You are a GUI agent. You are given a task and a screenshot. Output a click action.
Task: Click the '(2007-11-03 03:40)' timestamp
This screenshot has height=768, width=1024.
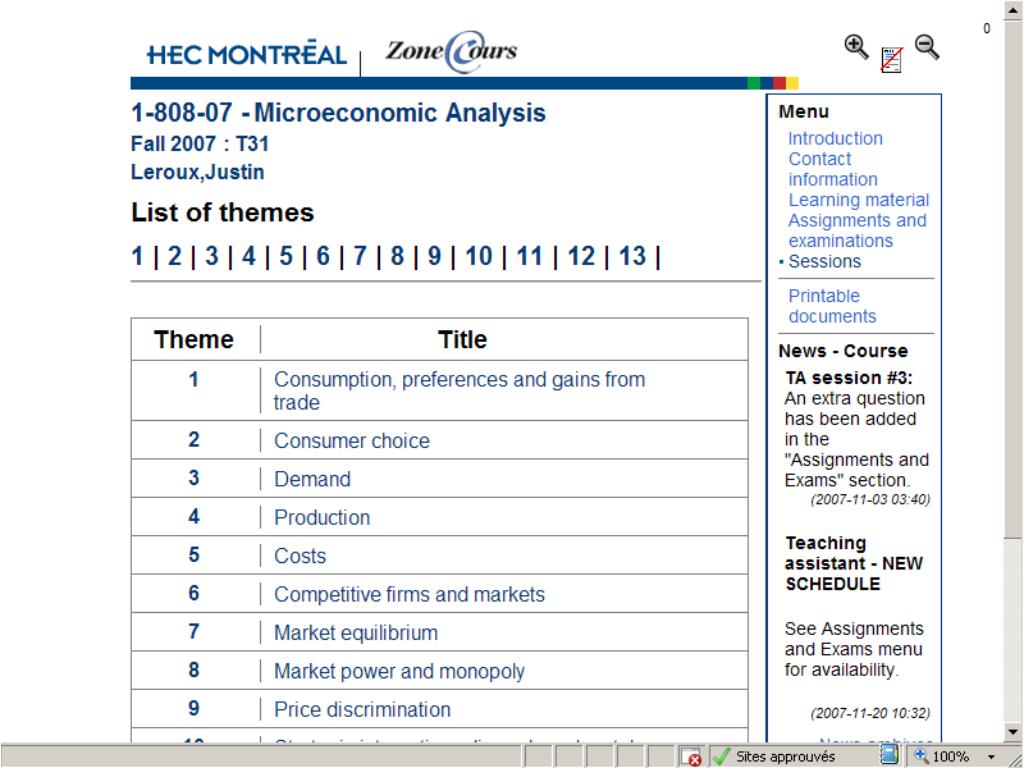click(x=870, y=500)
